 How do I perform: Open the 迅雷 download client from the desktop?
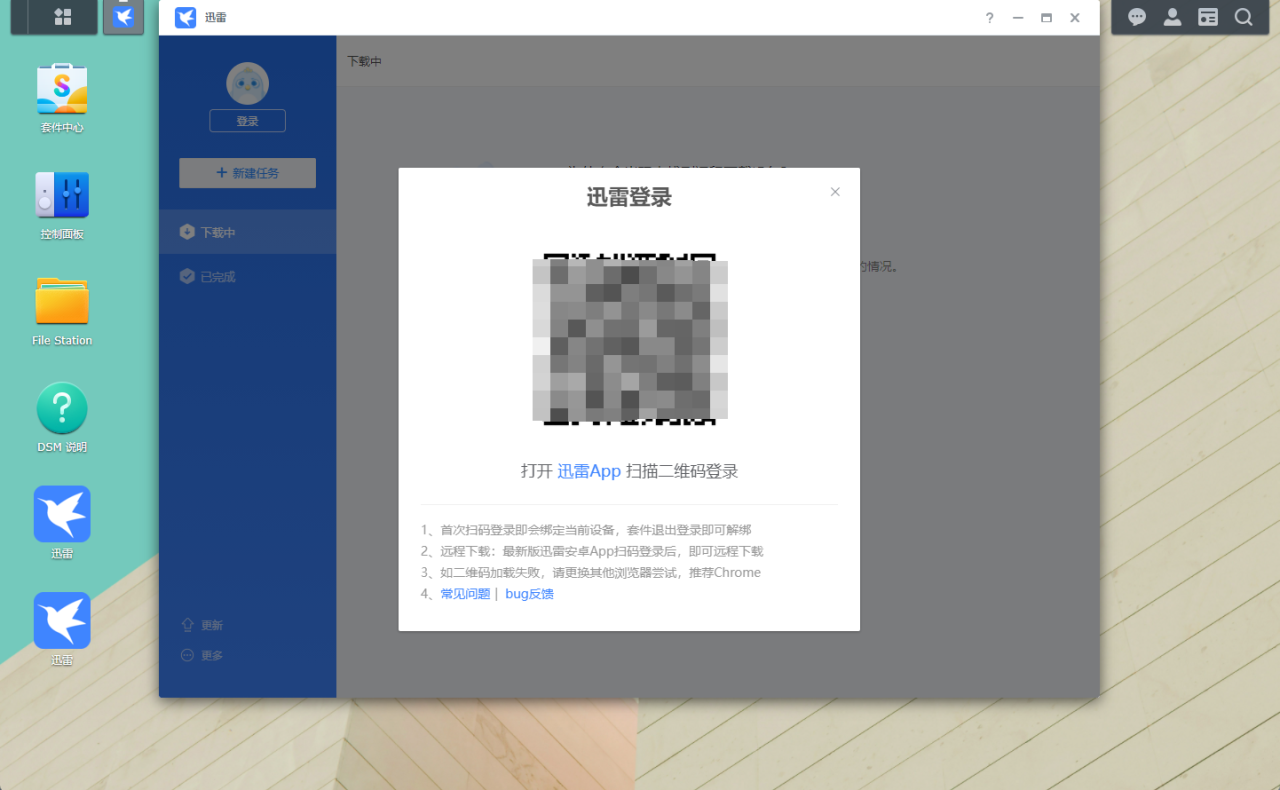tap(61, 513)
